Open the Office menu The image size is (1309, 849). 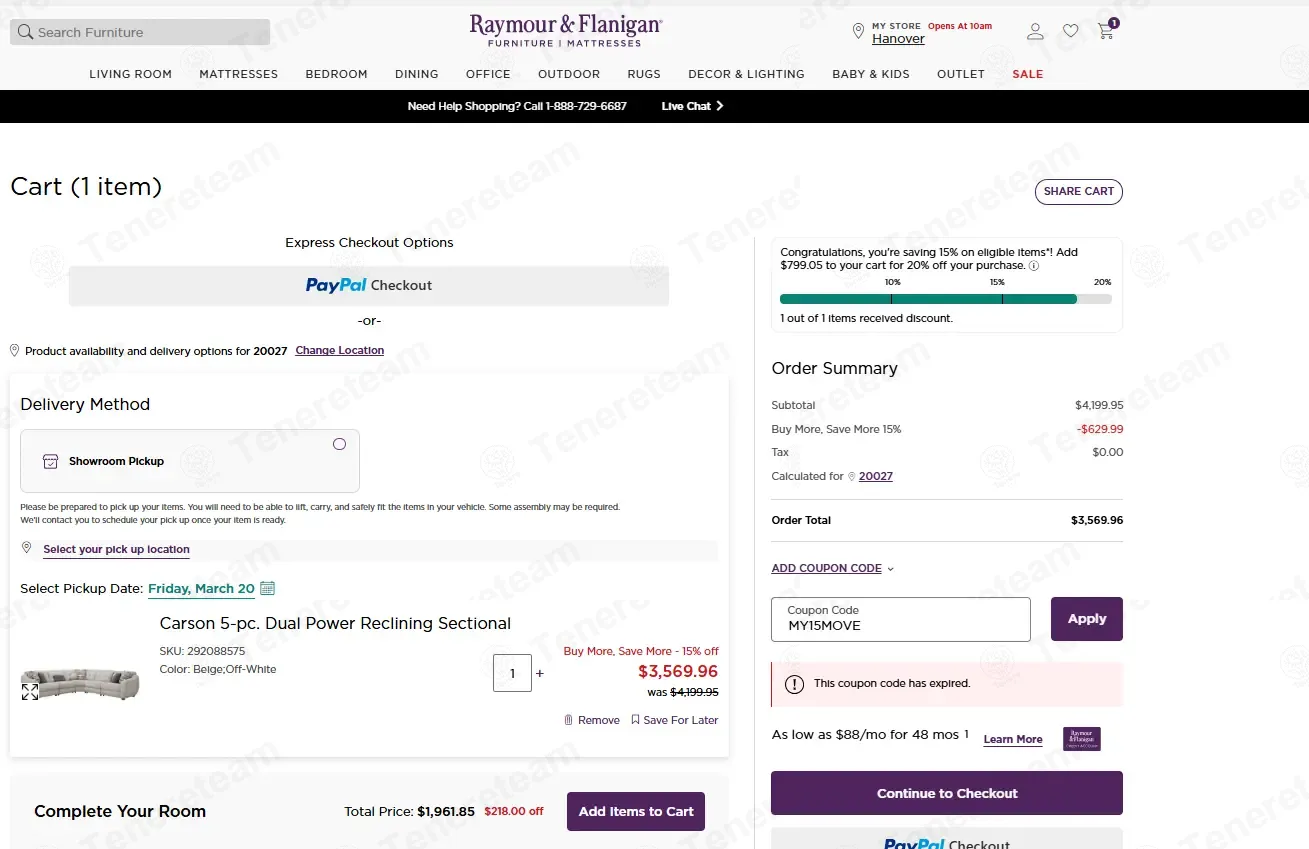coord(488,74)
